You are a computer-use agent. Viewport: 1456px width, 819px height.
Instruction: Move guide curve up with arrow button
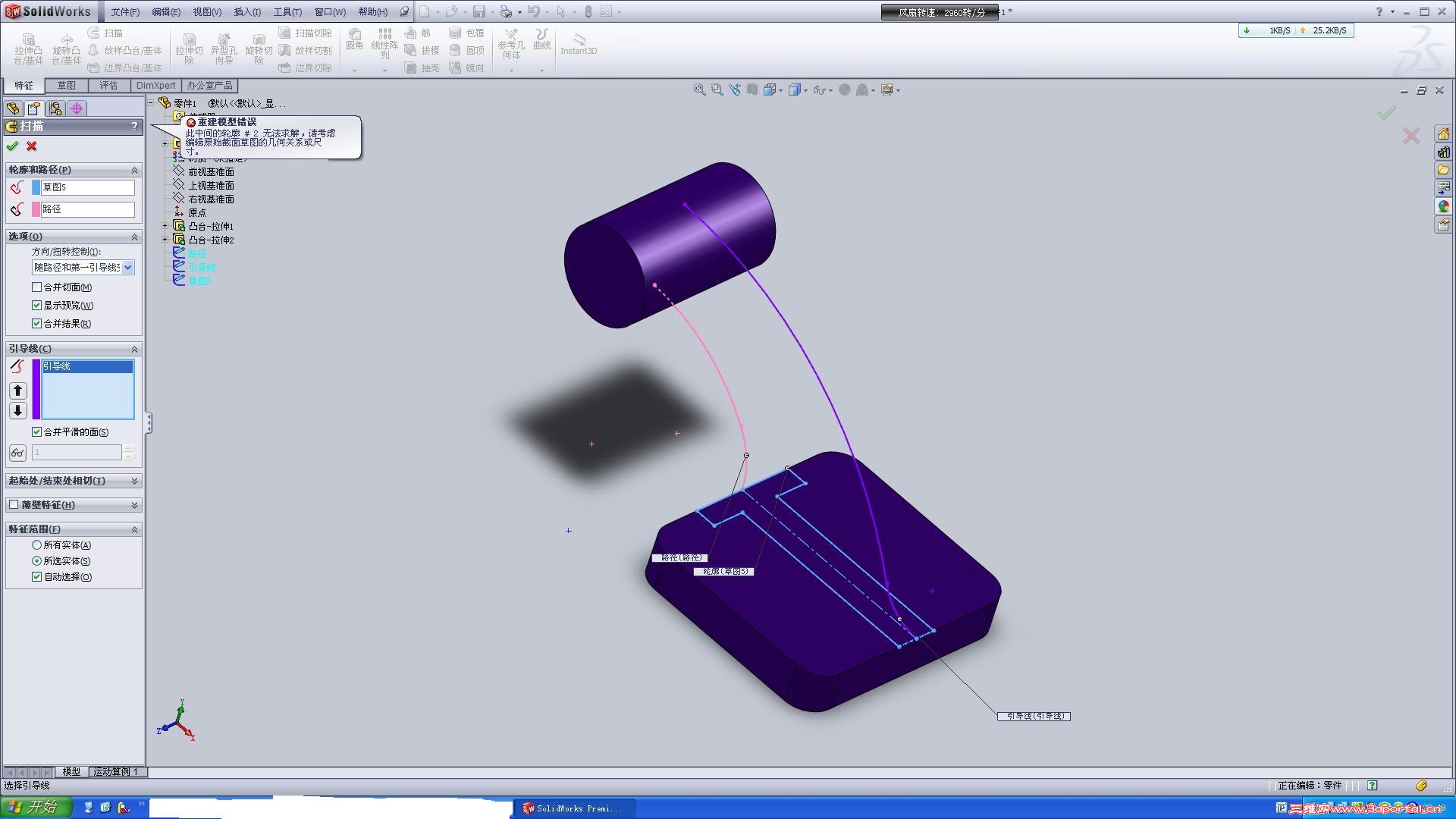[18, 391]
